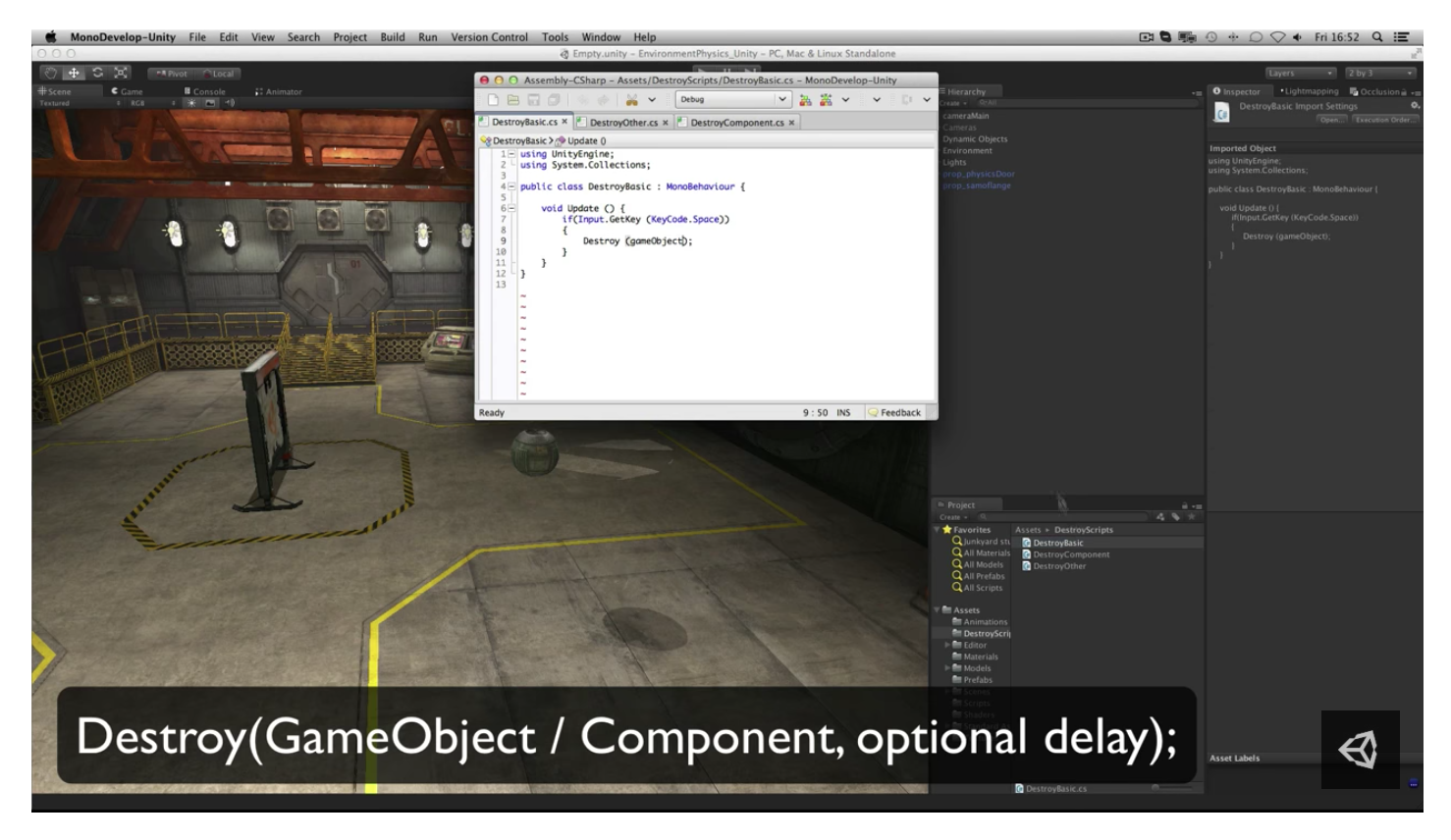
Task: Click the Open... button in Inspector
Action: click(x=1330, y=120)
